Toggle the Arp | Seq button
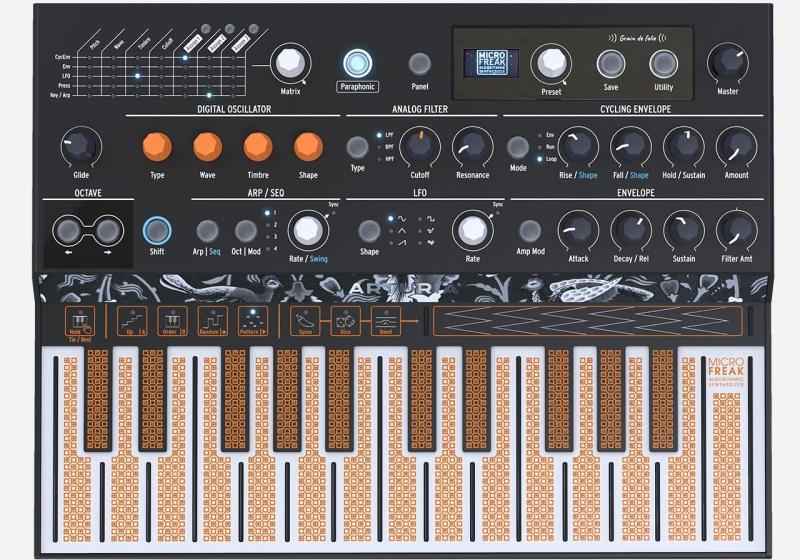The width and height of the screenshot is (800, 560). pos(208,231)
